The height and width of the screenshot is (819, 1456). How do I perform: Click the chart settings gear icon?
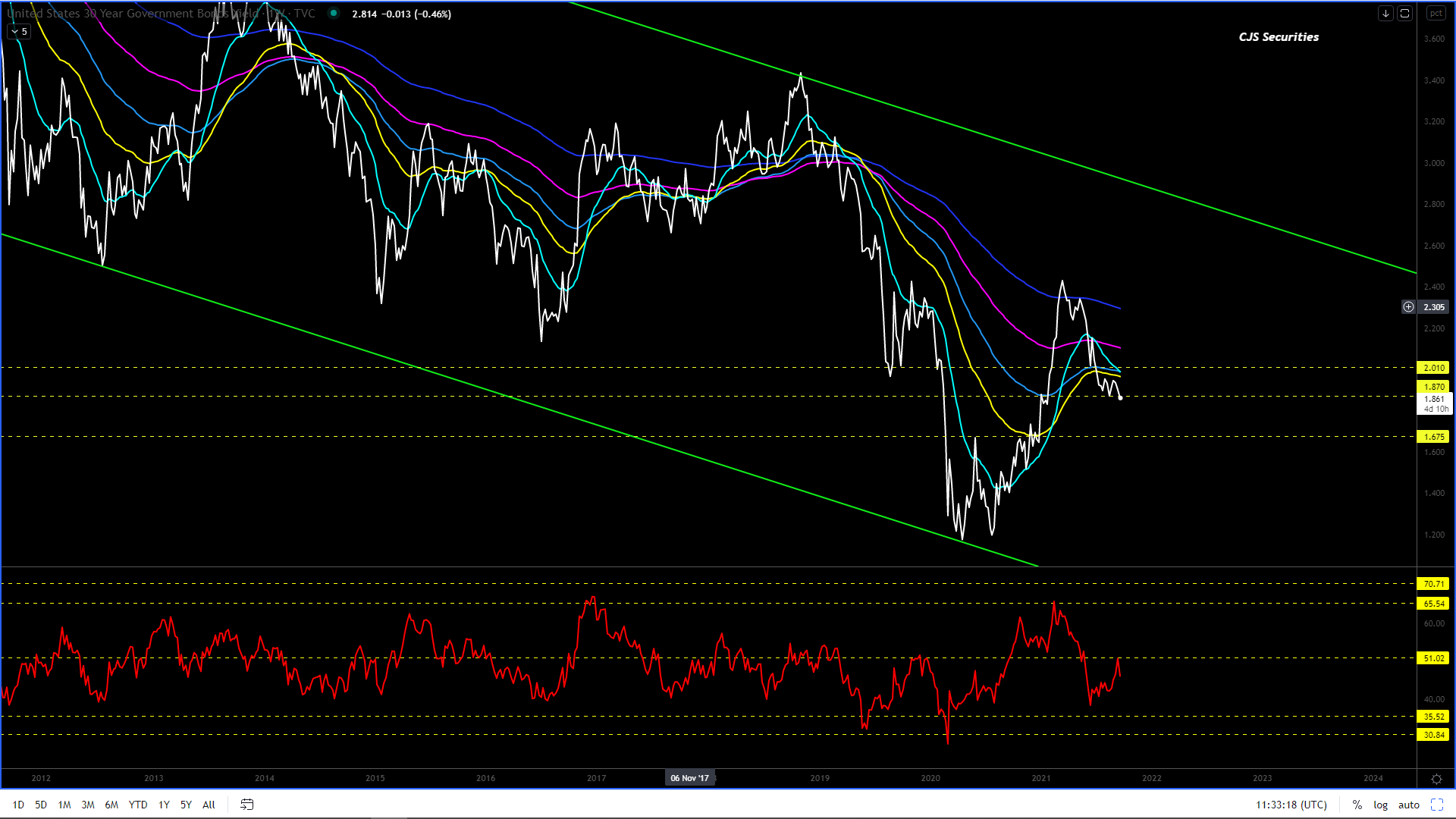pos(1436,779)
